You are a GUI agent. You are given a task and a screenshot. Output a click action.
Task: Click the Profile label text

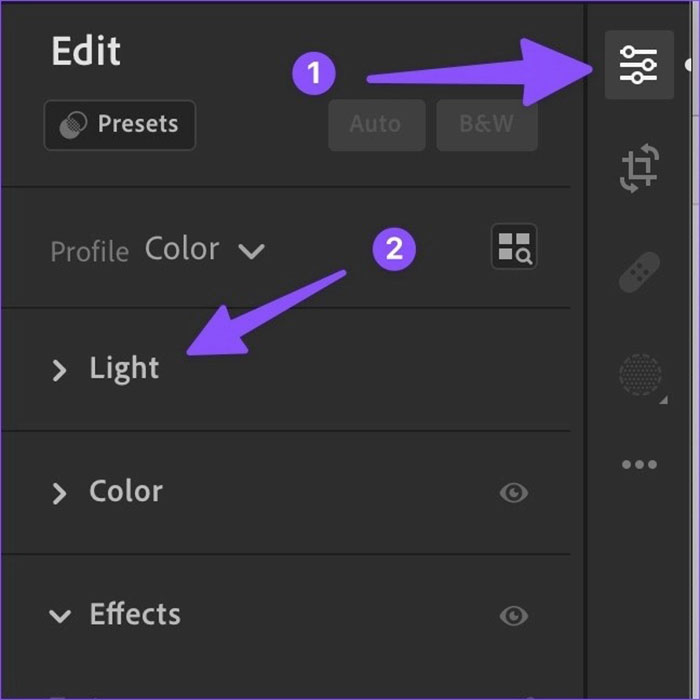(89, 251)
